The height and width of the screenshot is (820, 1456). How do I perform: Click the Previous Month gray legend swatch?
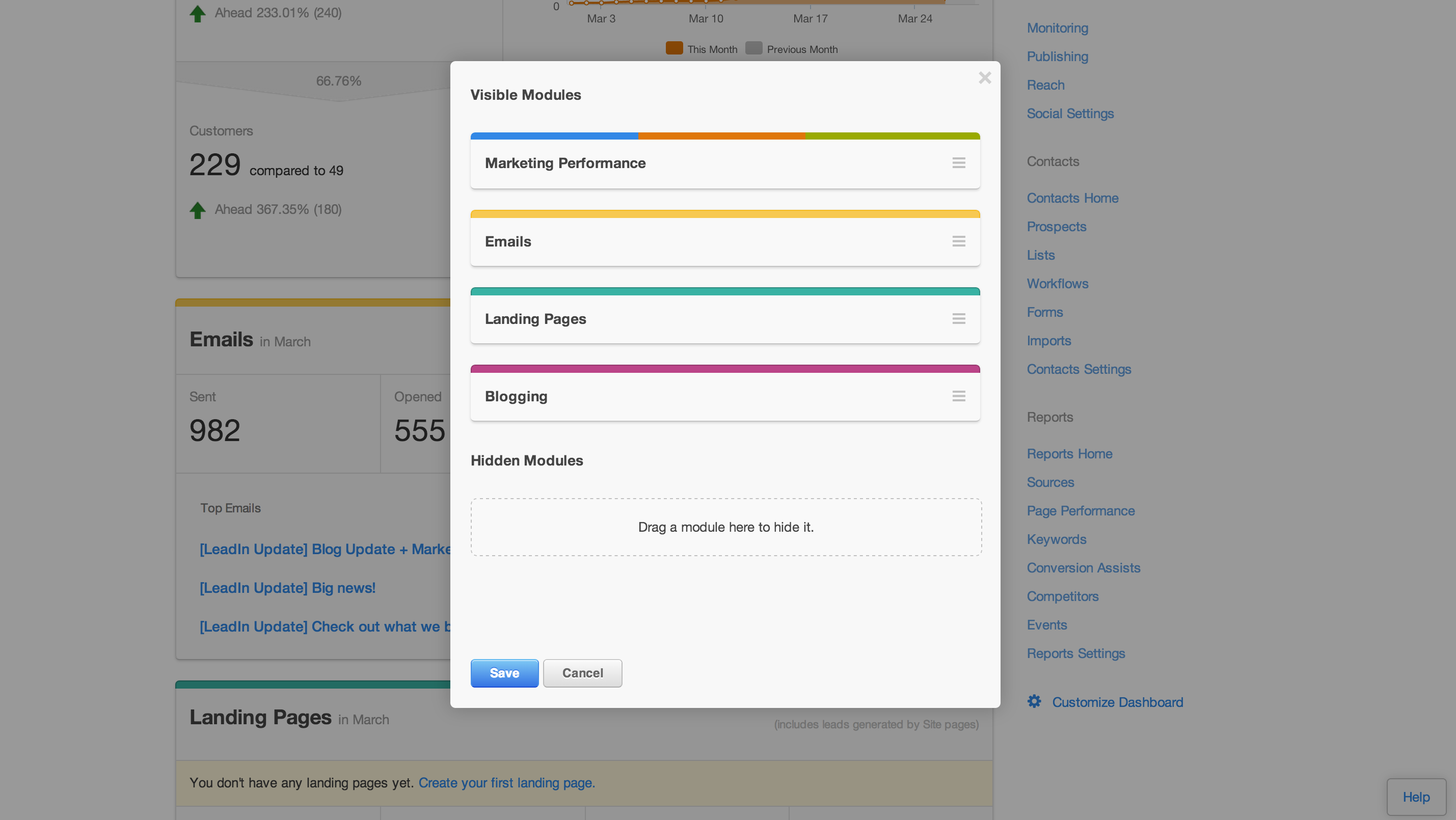753,48
